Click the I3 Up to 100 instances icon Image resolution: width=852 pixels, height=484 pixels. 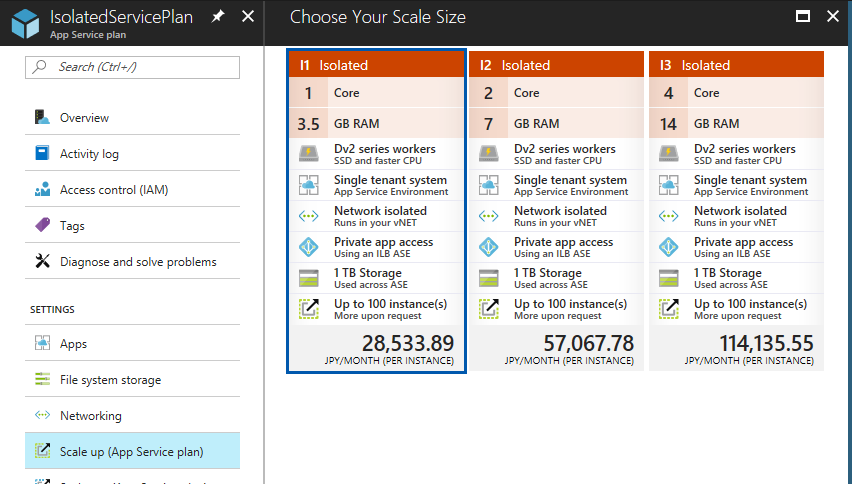point(668,309)
